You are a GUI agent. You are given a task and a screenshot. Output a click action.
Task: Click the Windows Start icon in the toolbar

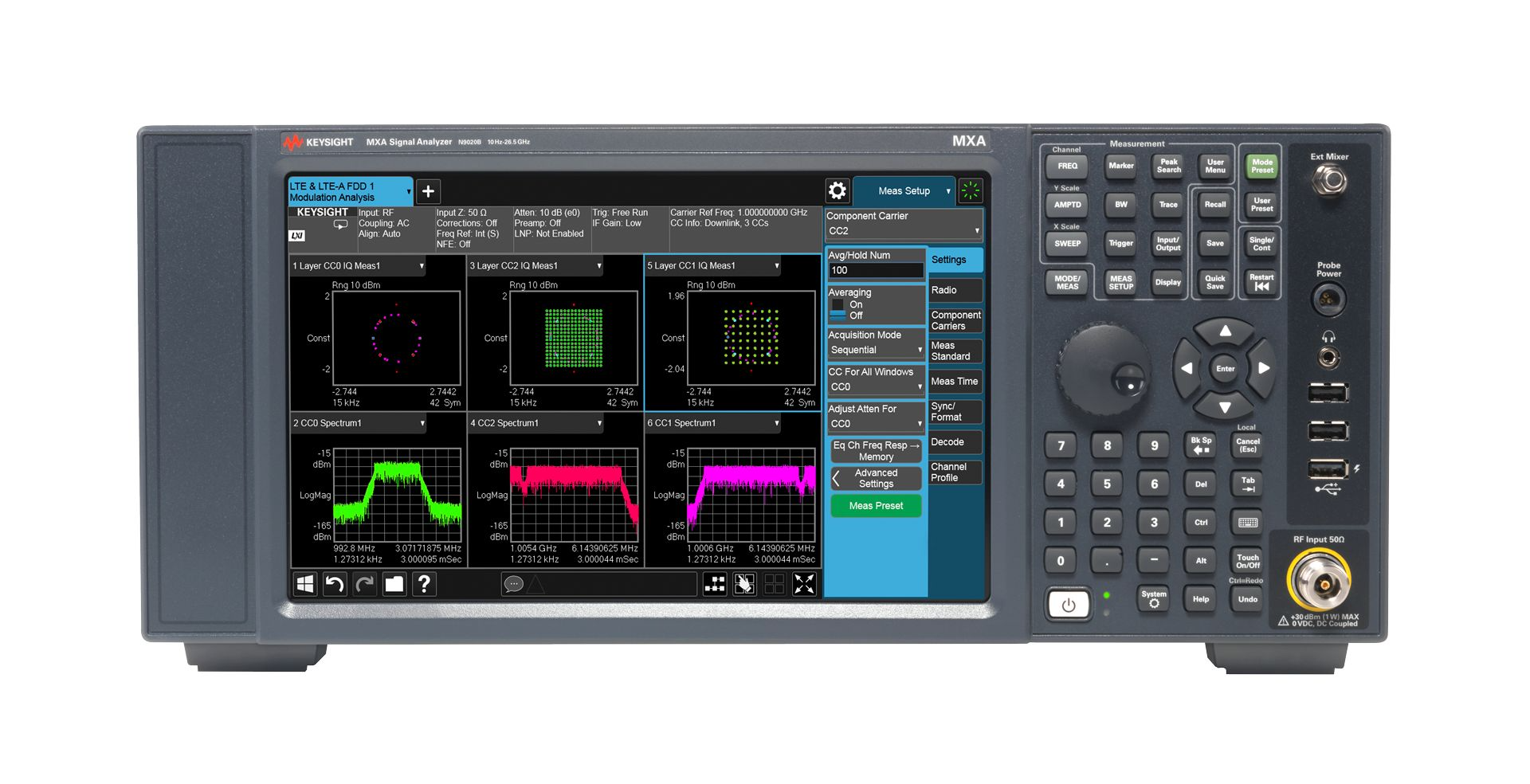(304, 584)
